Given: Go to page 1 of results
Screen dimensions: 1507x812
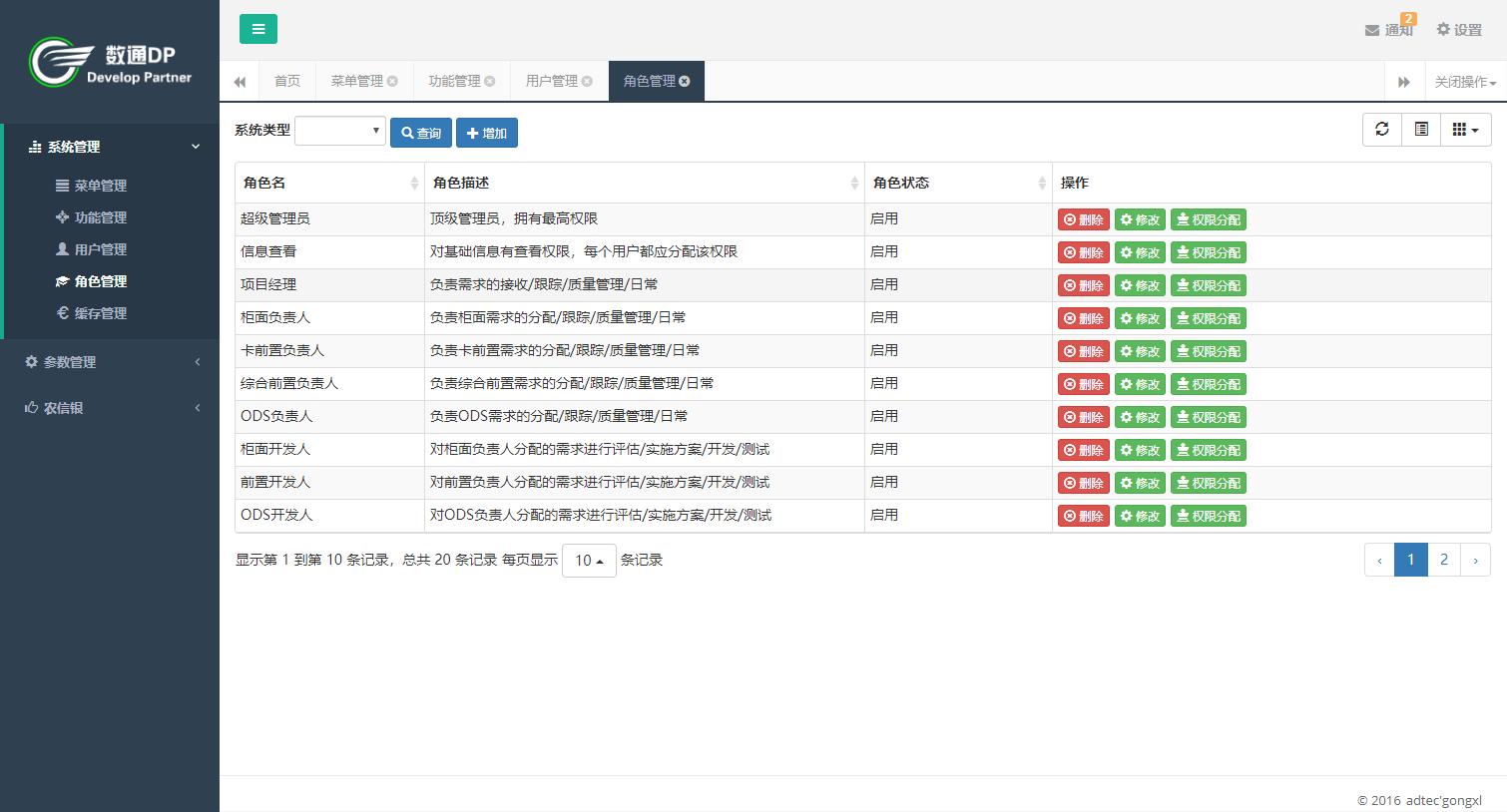Looking at the screenshot, I should click(x=1411, y=560).
